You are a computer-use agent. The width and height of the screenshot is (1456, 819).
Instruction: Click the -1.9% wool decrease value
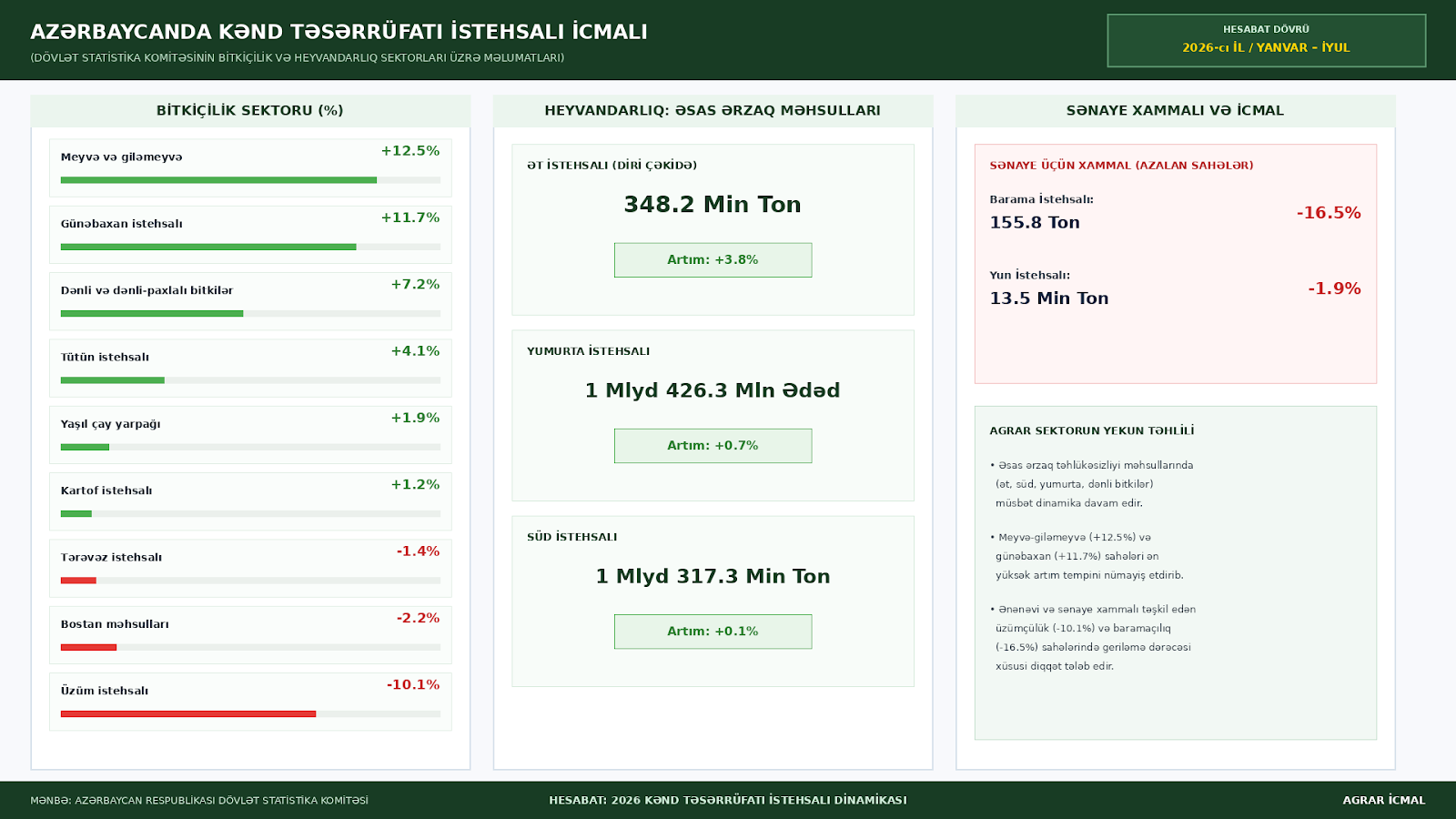pyautogui.click(x=1334, y=288)
